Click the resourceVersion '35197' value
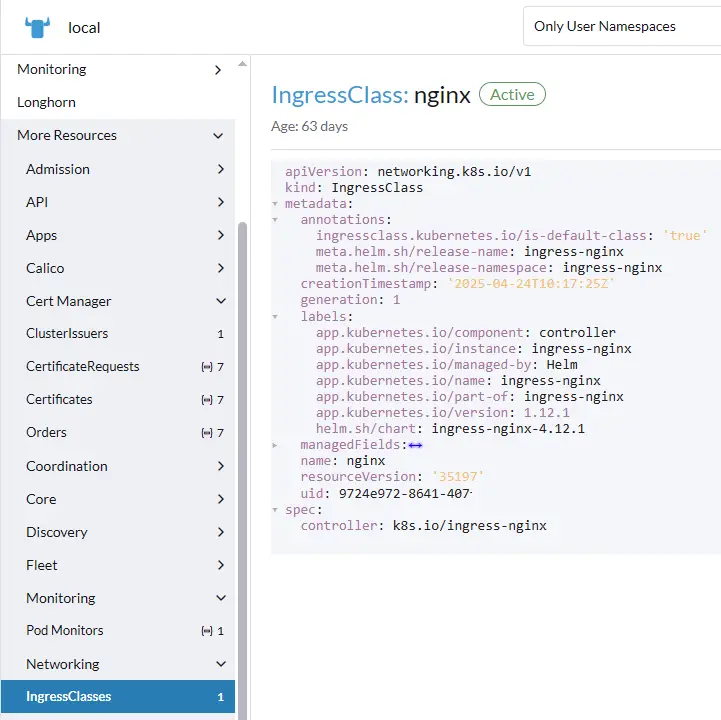 458,477
